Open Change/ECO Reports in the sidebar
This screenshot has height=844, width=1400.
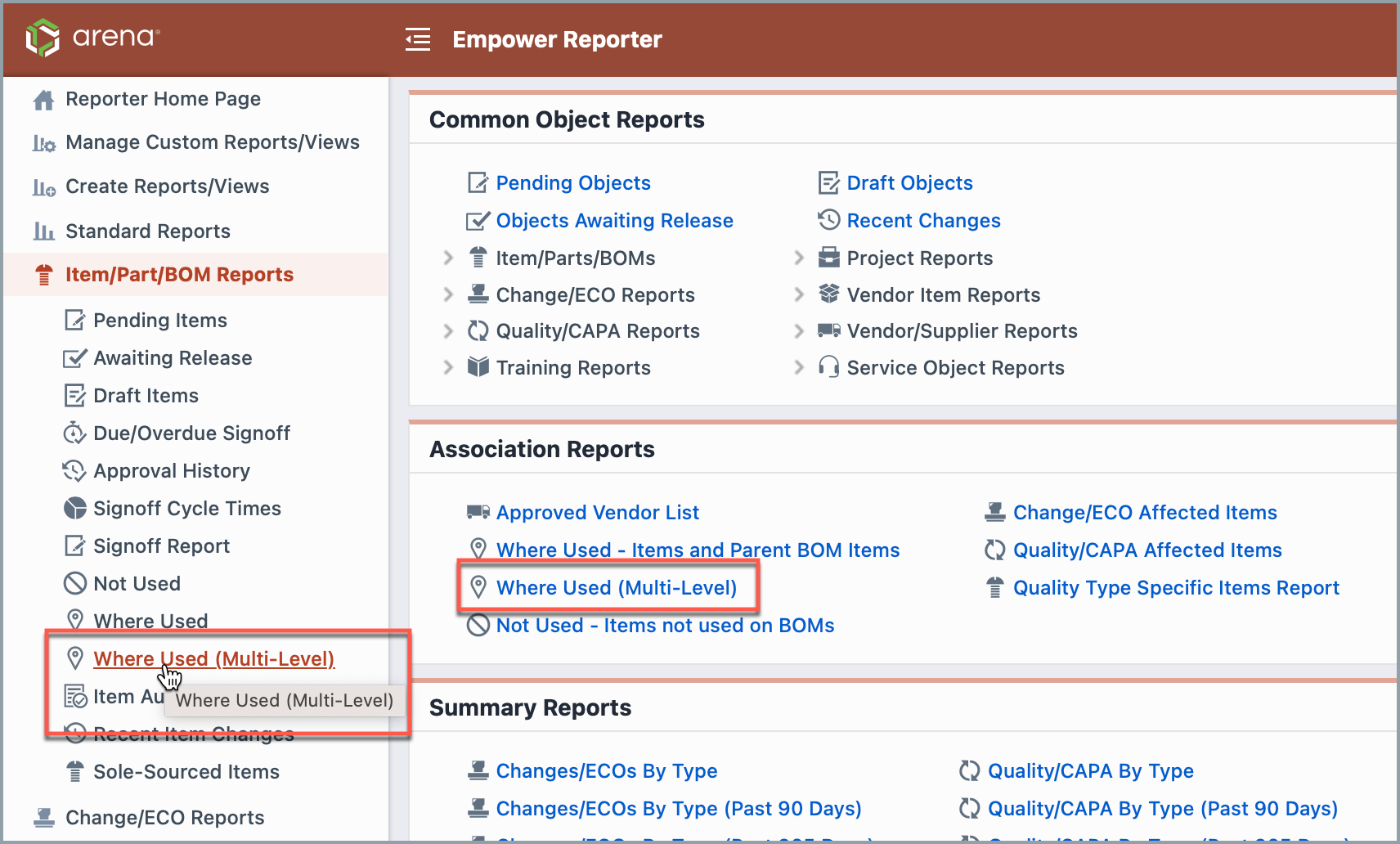point(164,817)
